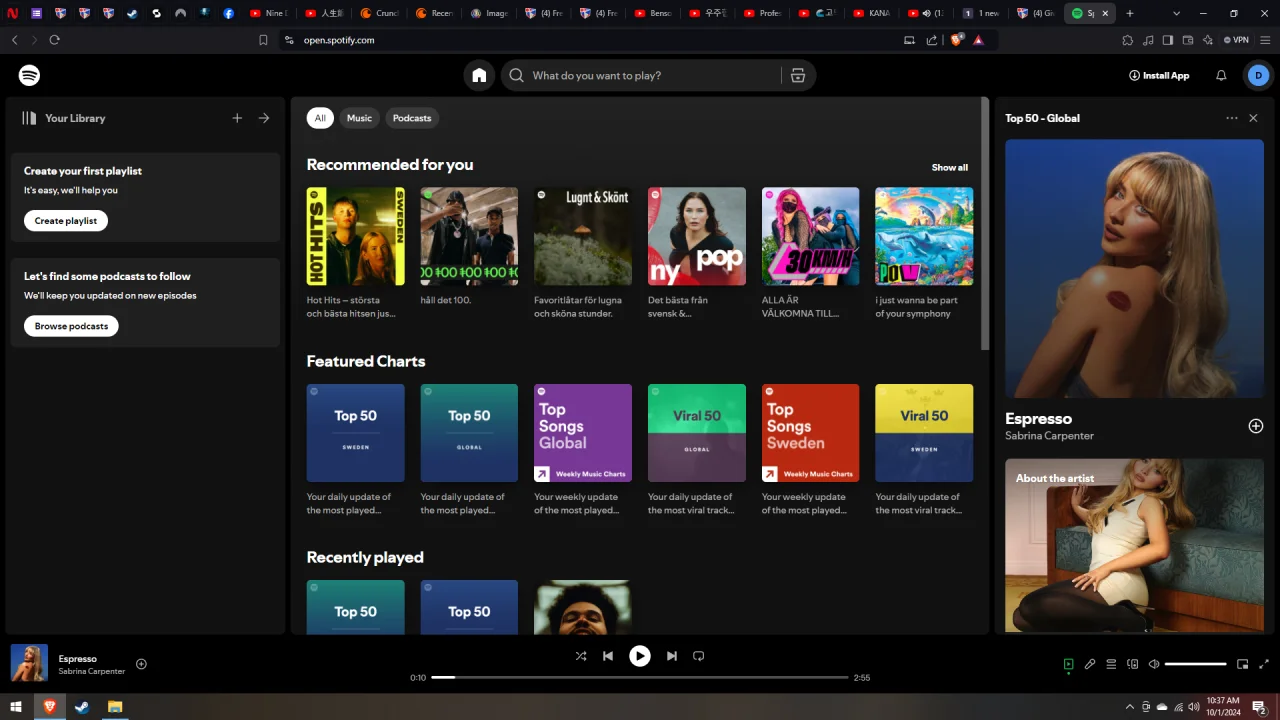
Task: Expand Your Library with arrow icon
Action: point(264,118)
